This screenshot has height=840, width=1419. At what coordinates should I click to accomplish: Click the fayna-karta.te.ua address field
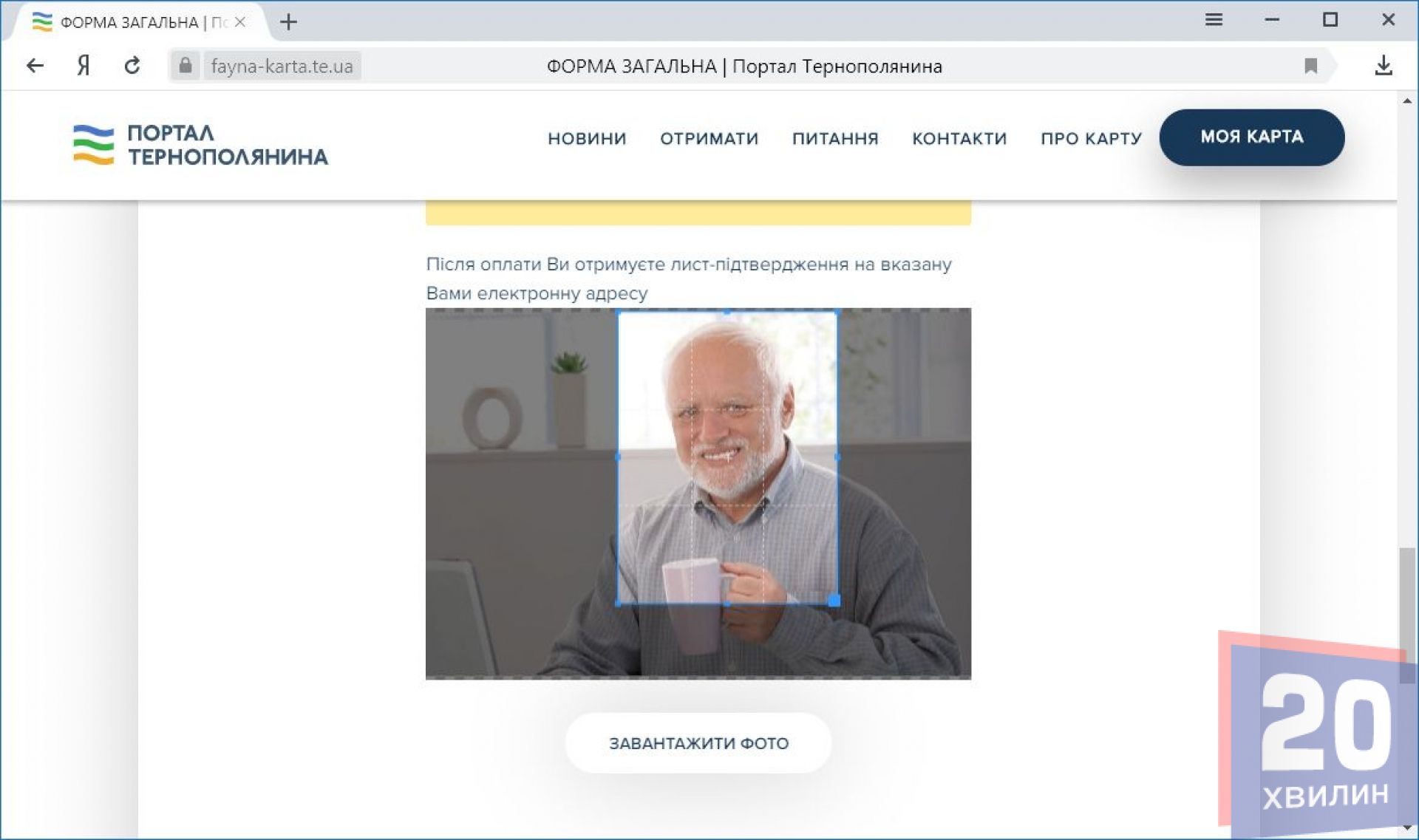(x=282, y=66)
